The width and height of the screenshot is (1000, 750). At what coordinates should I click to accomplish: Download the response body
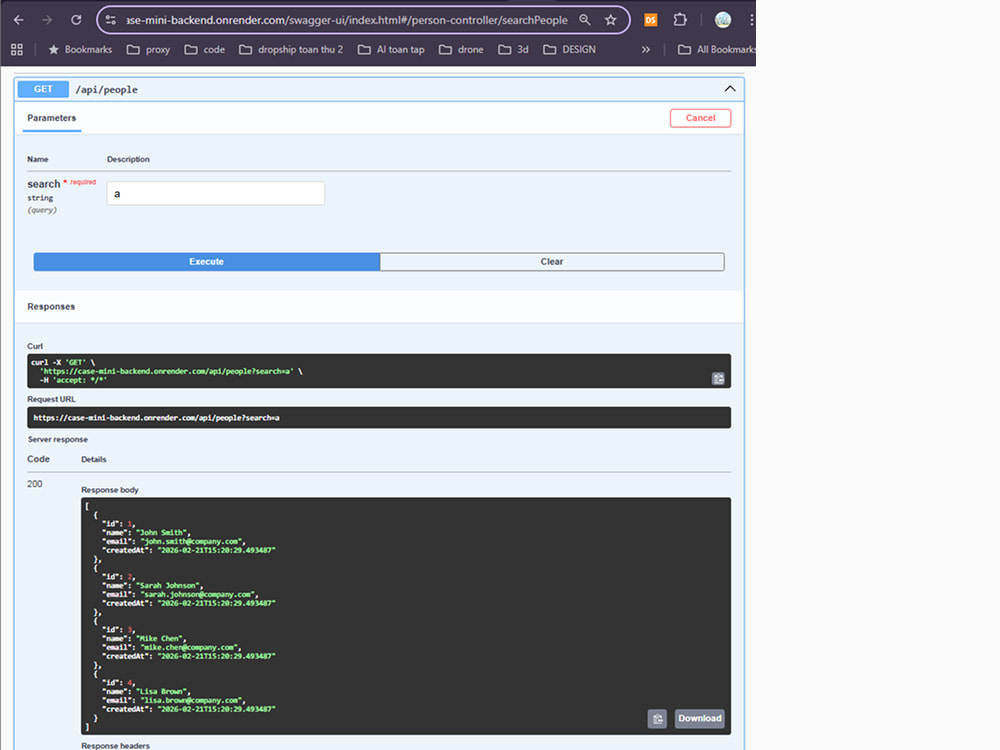(700, 719)
